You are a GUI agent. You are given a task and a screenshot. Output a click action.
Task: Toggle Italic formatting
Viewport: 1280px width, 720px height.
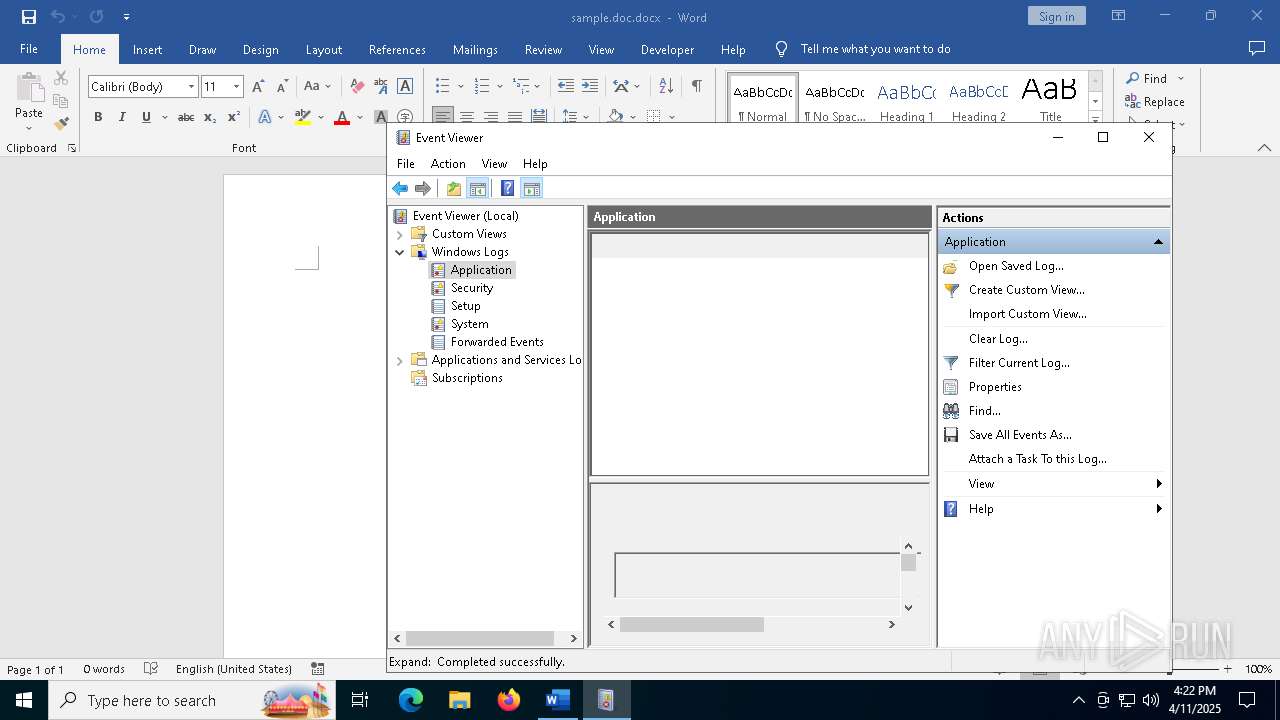tap(122, 117)
